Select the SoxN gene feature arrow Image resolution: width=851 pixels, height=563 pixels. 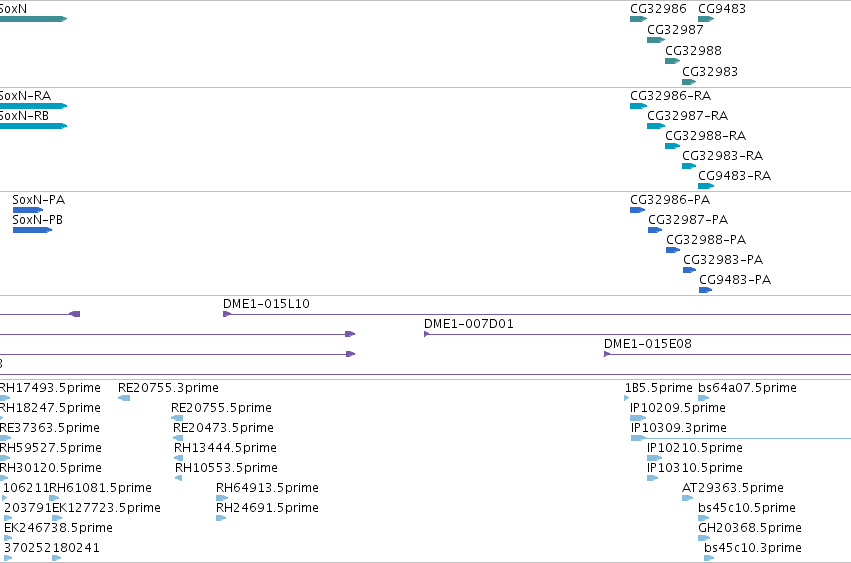coord(33,19)
